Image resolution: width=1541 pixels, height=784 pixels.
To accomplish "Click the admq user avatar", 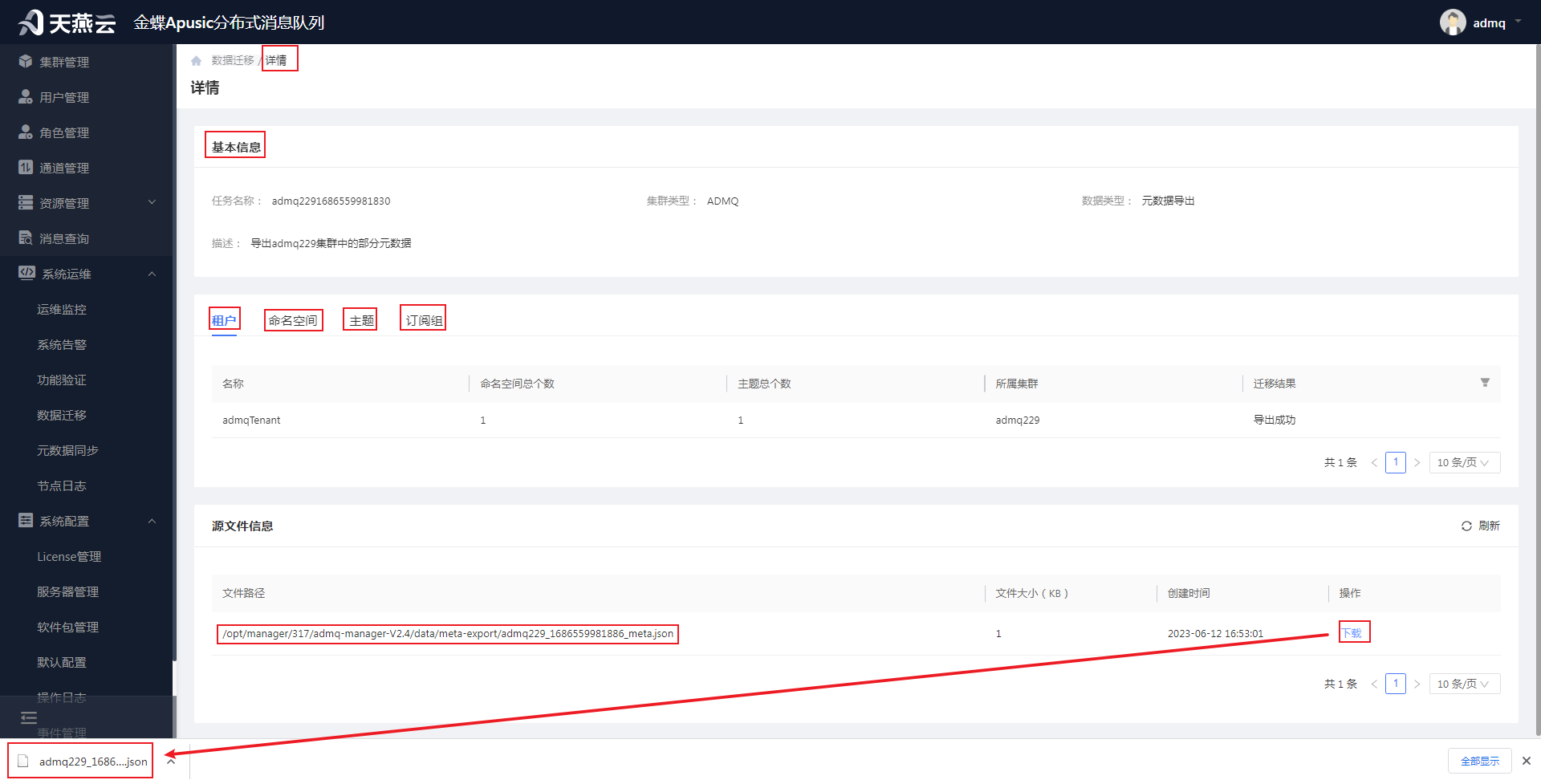I will click(x=1453, y=22).
